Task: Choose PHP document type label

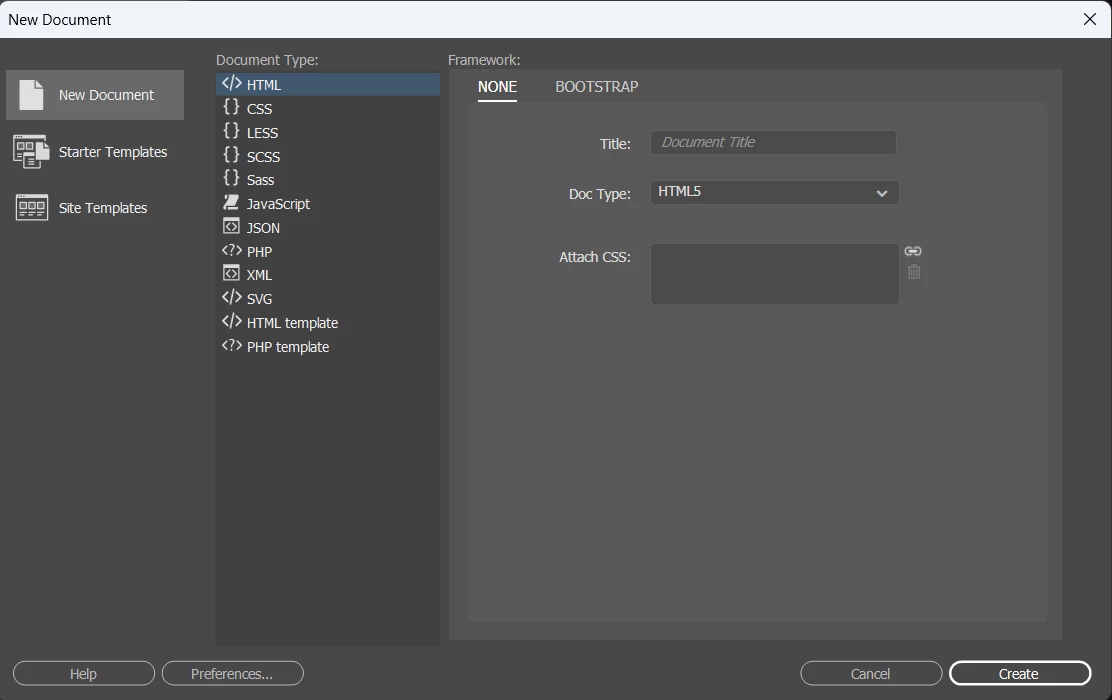Action: [x=260, y=252]
